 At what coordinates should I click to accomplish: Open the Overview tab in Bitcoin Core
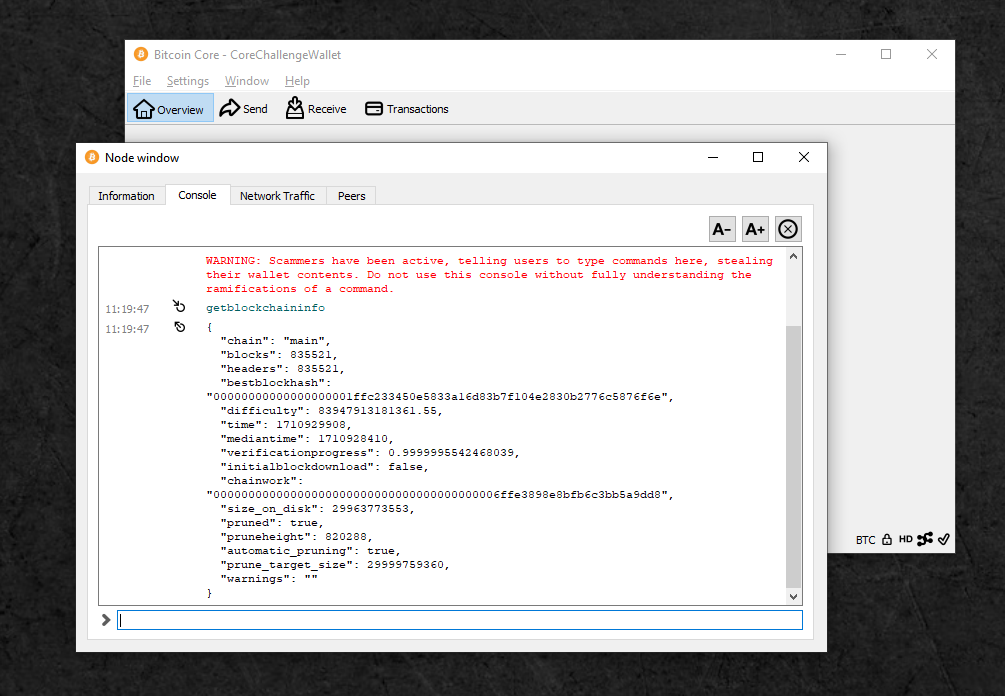point(170,109)
